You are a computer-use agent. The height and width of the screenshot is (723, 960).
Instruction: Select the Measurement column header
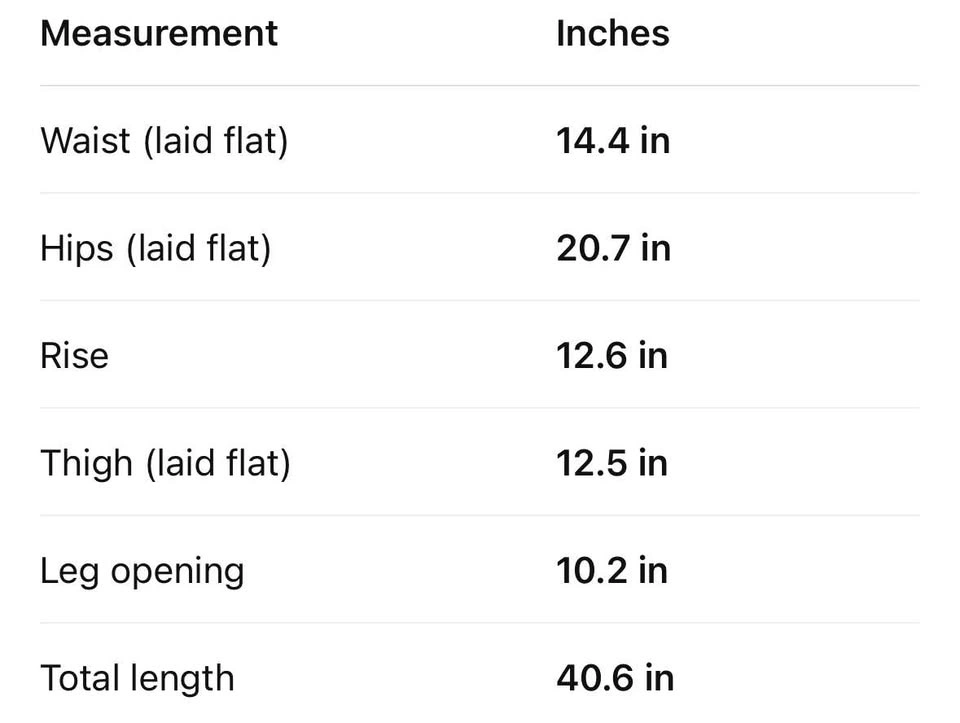tap(159, 33)
